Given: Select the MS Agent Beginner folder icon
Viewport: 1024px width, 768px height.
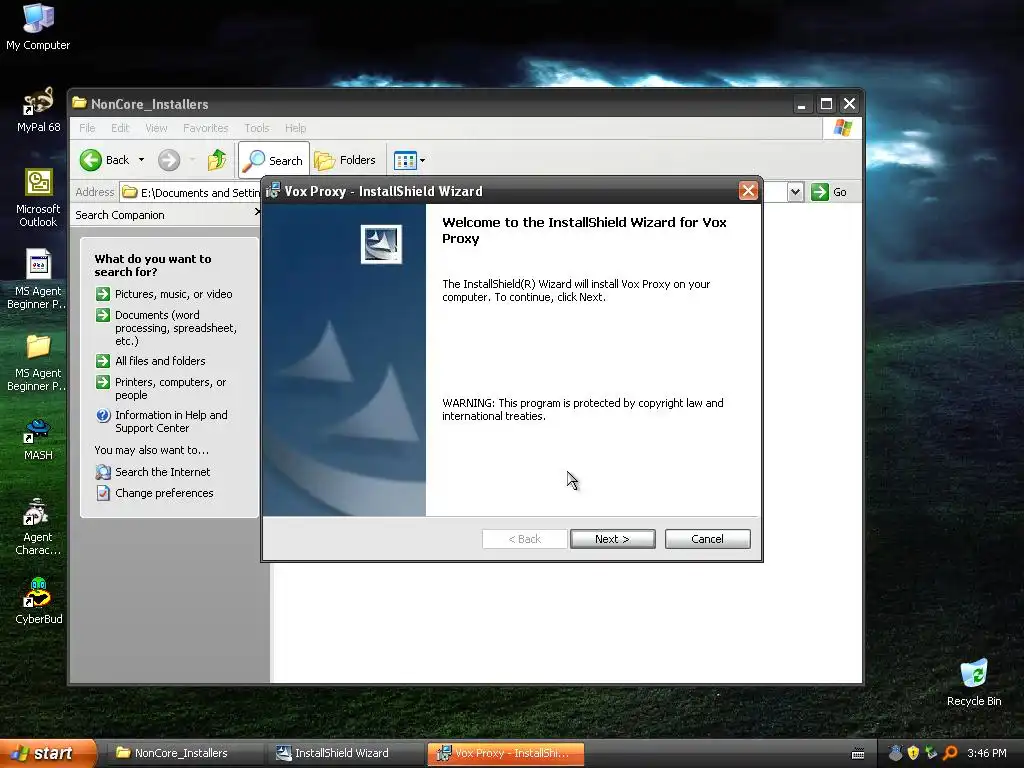Looking at the screenshot, I should 38,362.
